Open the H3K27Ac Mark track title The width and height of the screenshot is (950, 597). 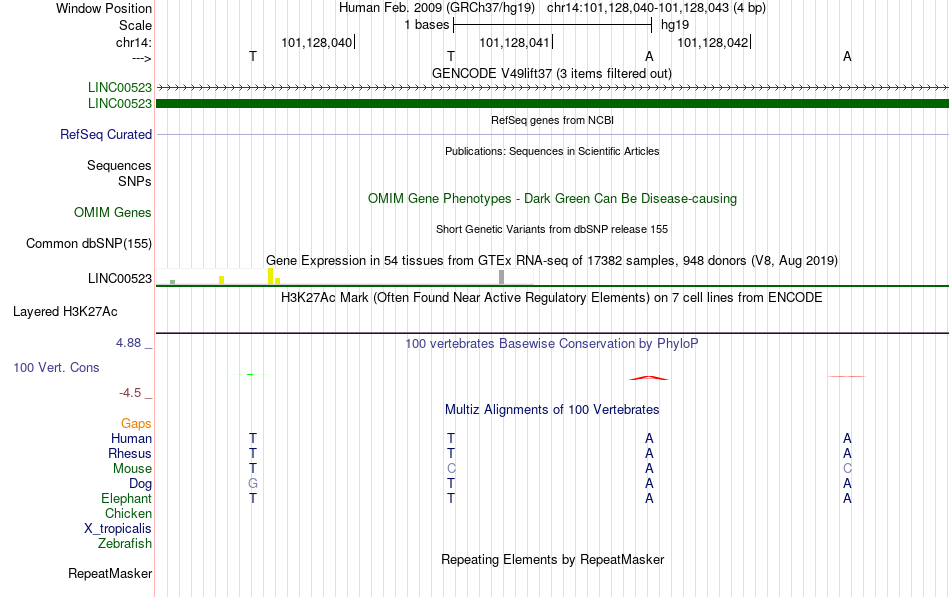(x=552, y=298)
